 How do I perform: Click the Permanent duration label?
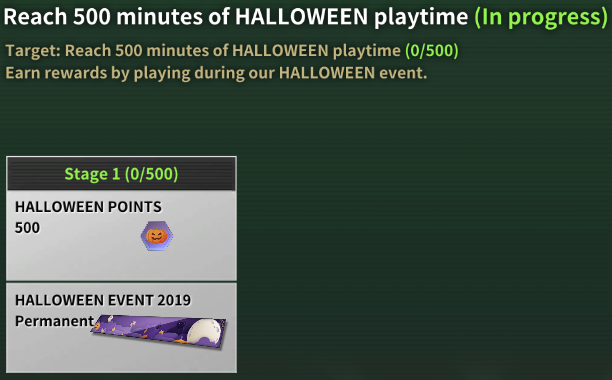pos(55,321)
